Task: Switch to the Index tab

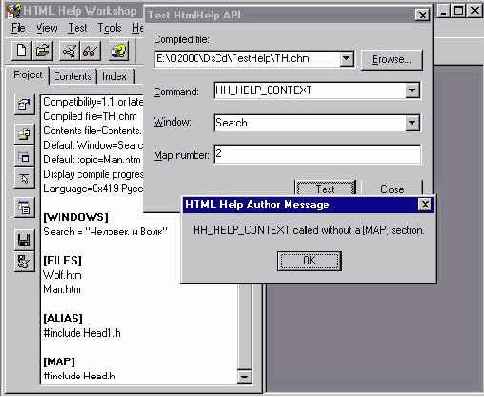Action: [x=115, y=76]
